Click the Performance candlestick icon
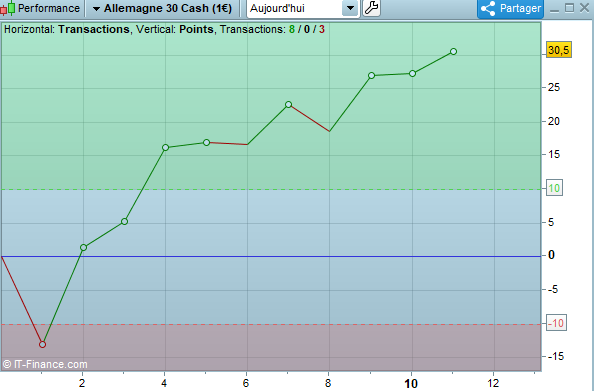This screenshot has height=391, width=594. coord(8,8)
